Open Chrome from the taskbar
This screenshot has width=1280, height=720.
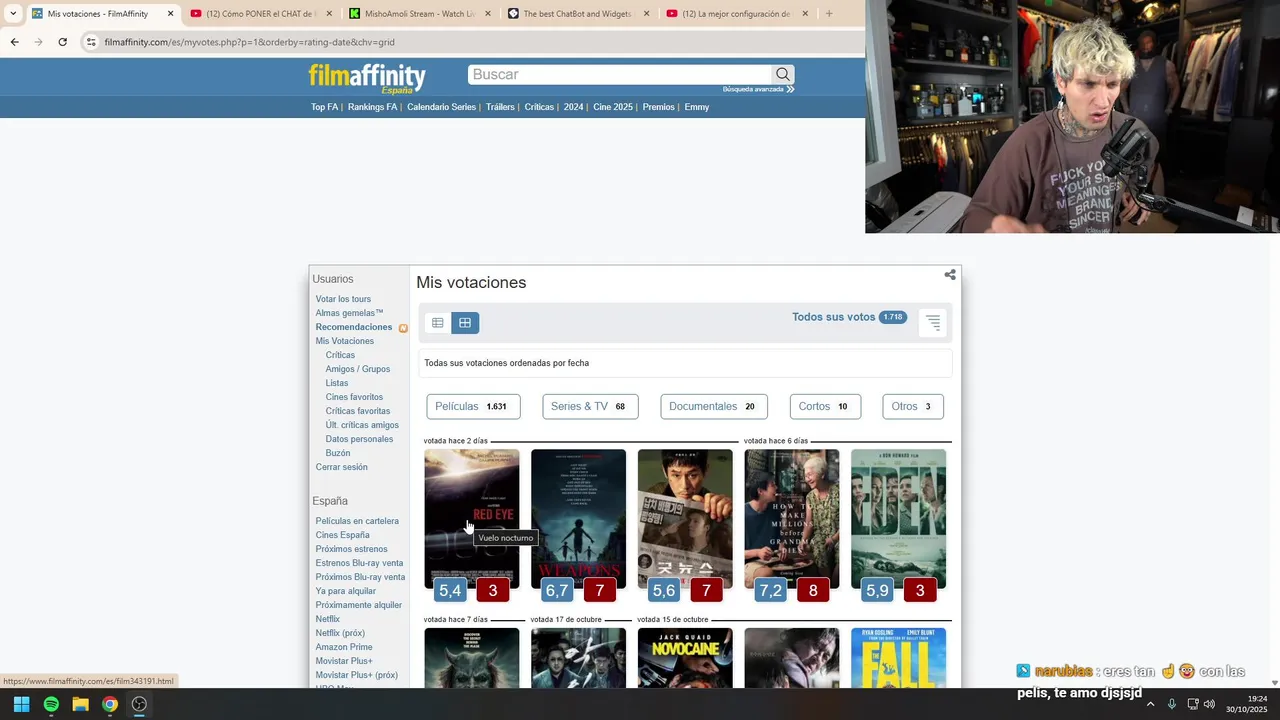[x=110, y=704]
